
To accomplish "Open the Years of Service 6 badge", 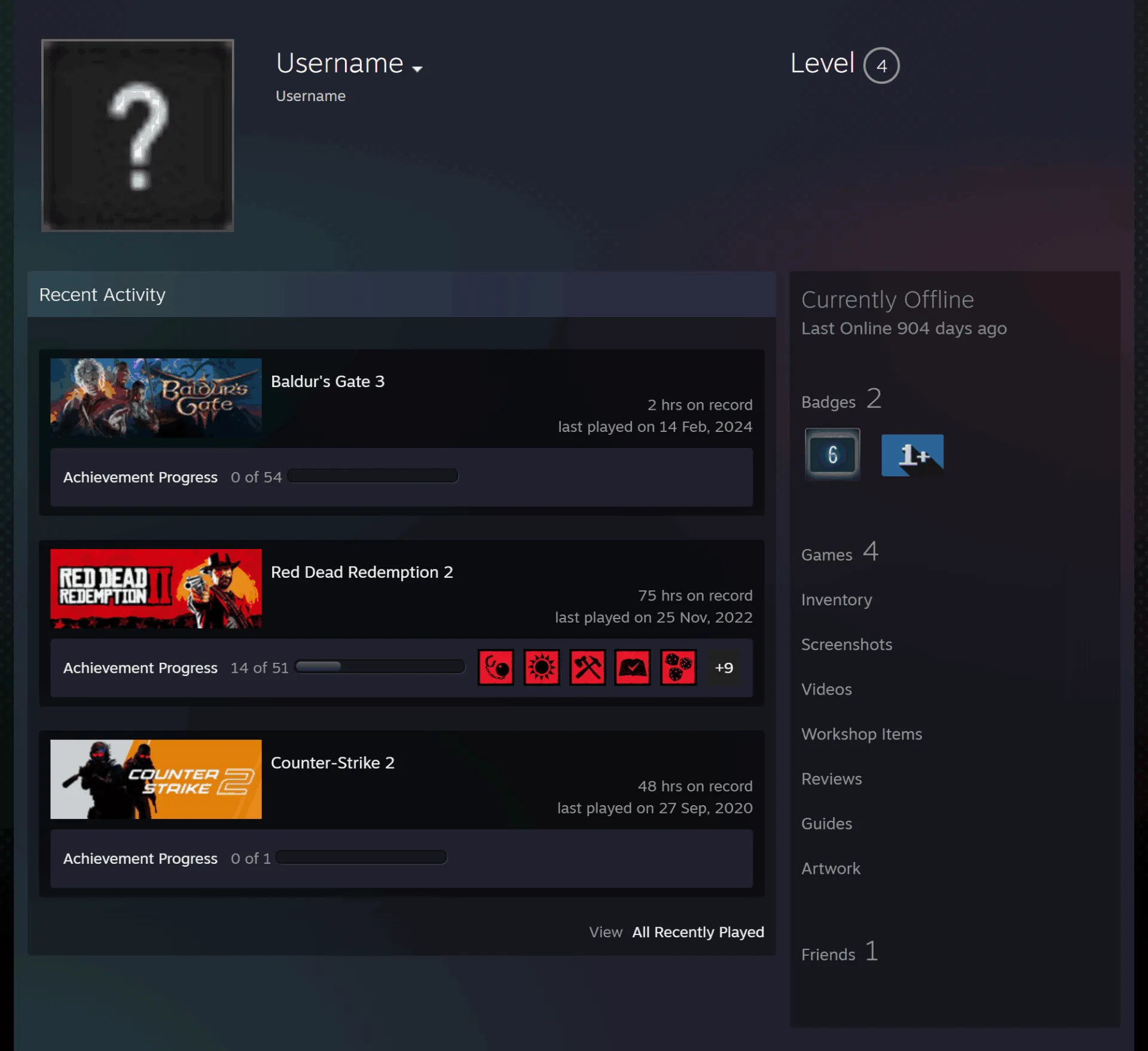I will click(832, 454).
